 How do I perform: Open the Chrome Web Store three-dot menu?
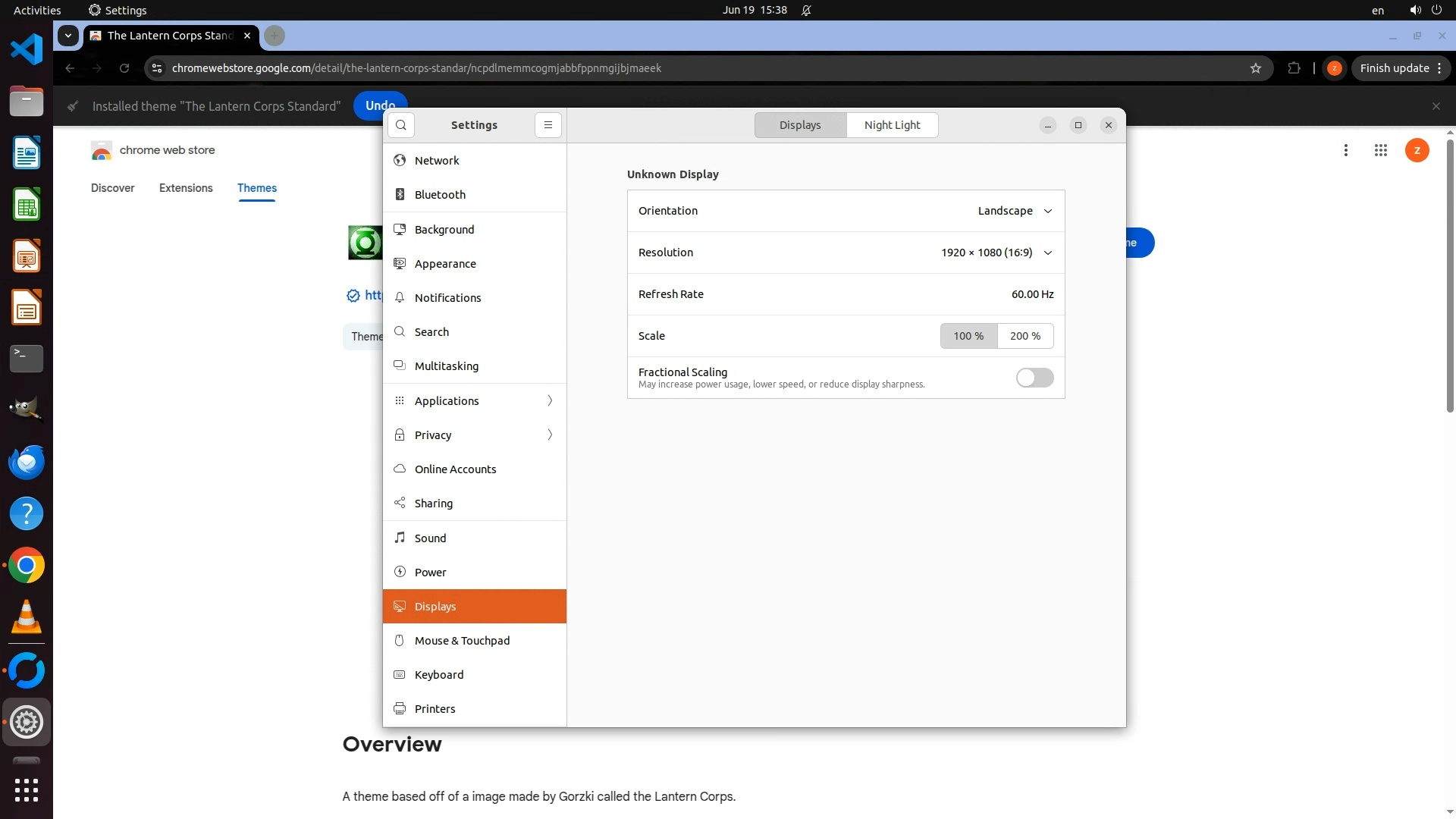(1345, 150)
